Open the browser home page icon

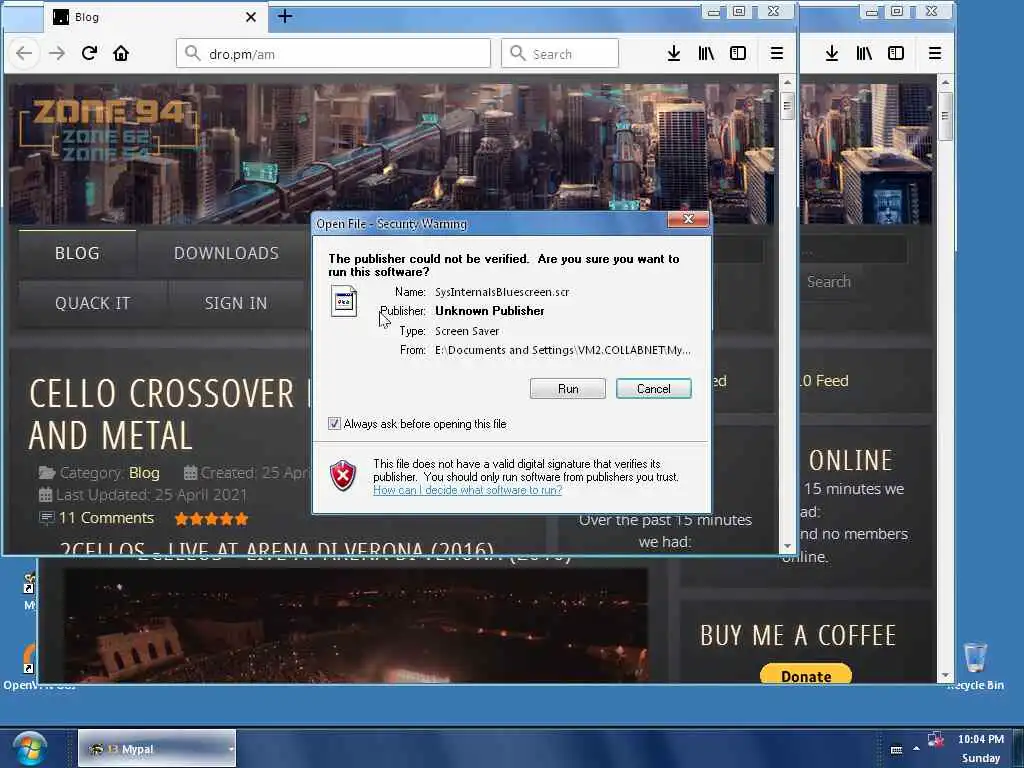[x=121, y=54]
